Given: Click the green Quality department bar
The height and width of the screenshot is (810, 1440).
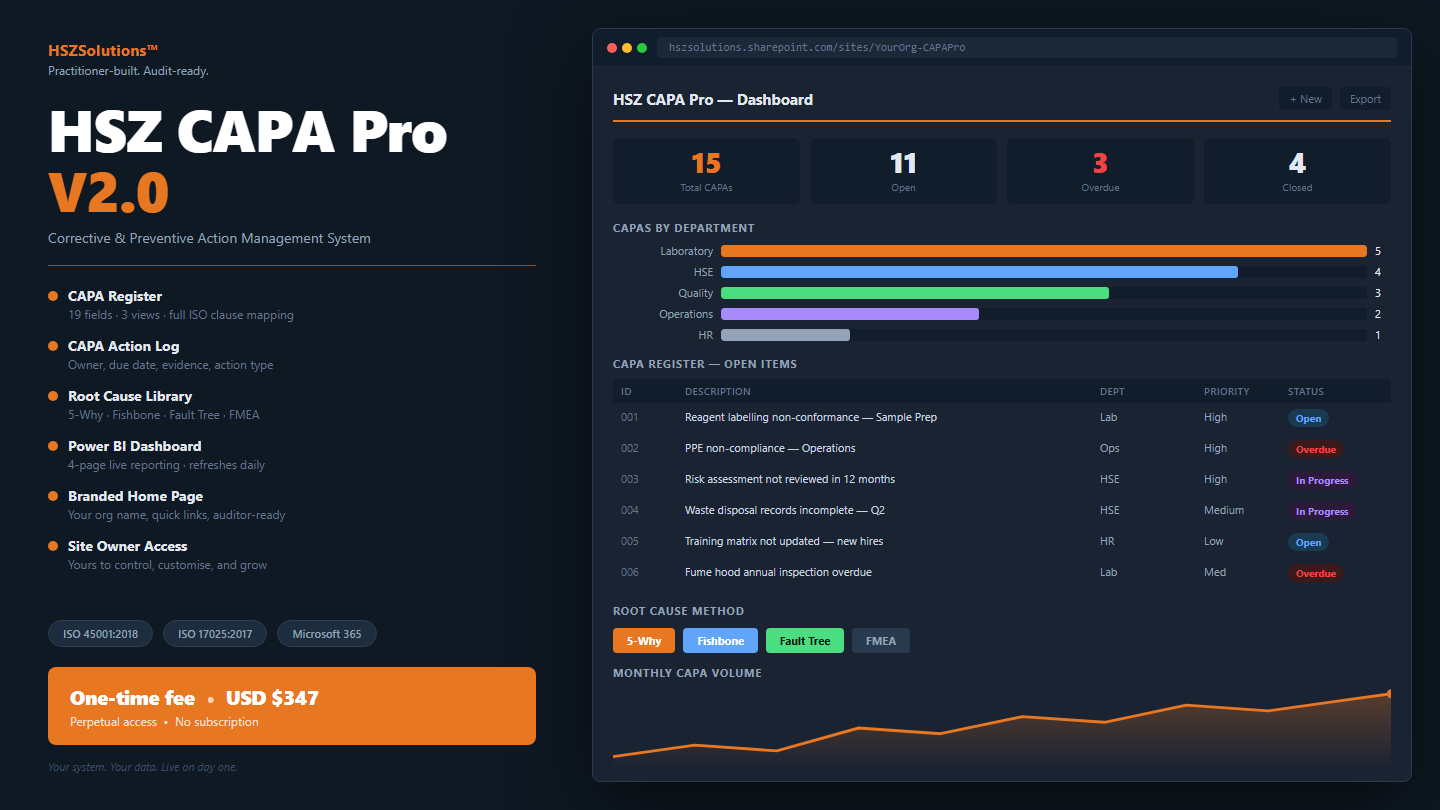Looking at the screenshot, I should point(915,293).
